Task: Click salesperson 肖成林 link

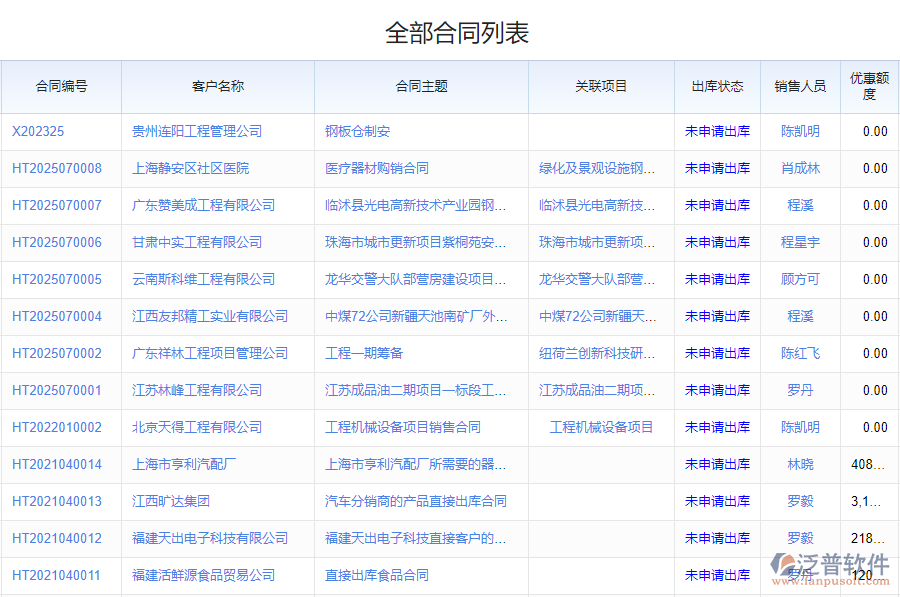Action: tap(800, 168)
